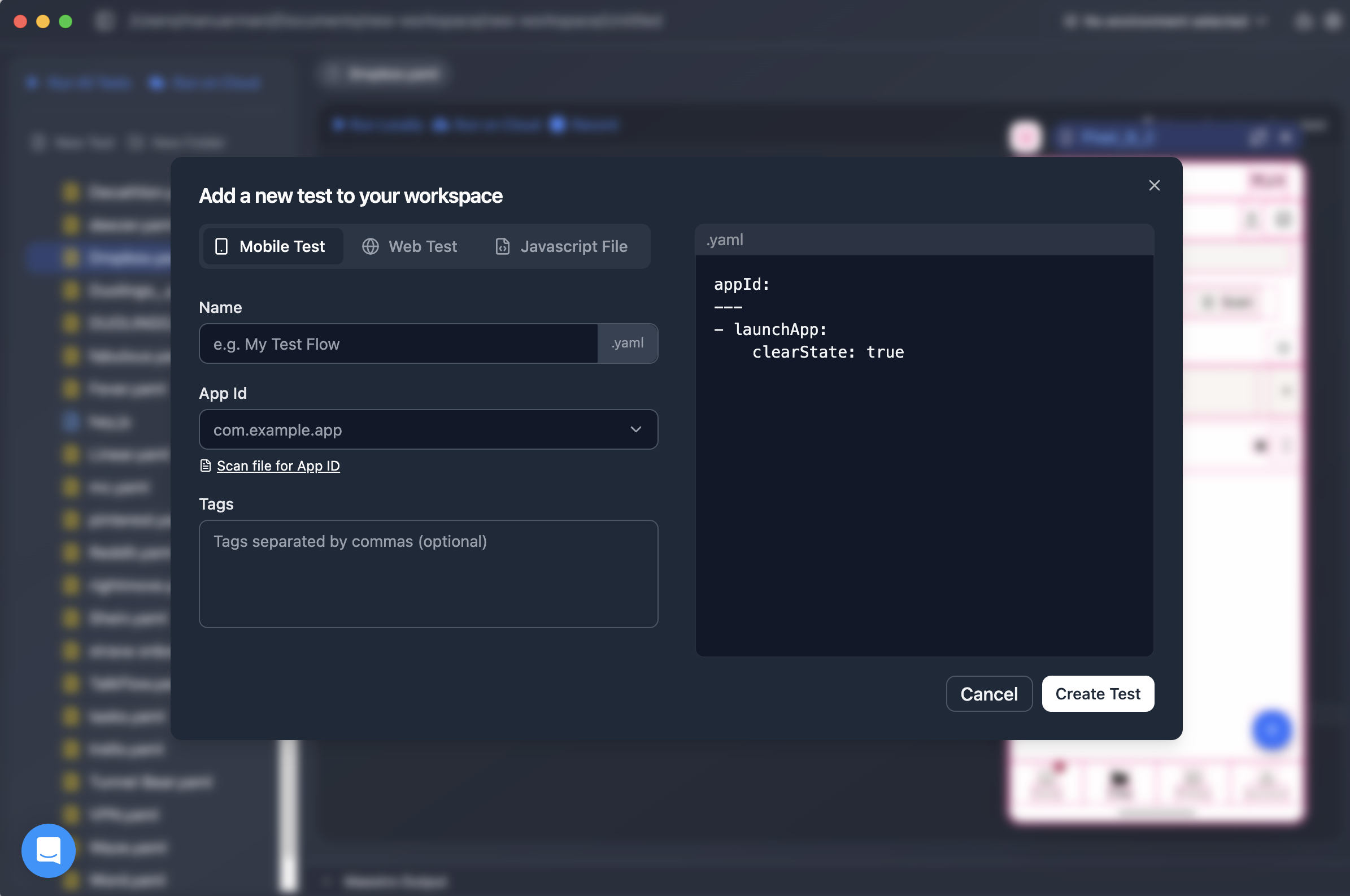This screenshot has height=896, width=1350.
Task: Click the App Id chevron arrow
Action: 635,430
